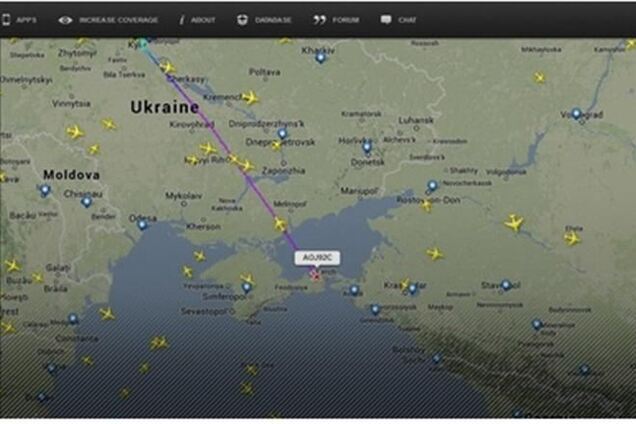636x424 pixels.
Task: Open the Database section
Action: click(x=264, y=20)
